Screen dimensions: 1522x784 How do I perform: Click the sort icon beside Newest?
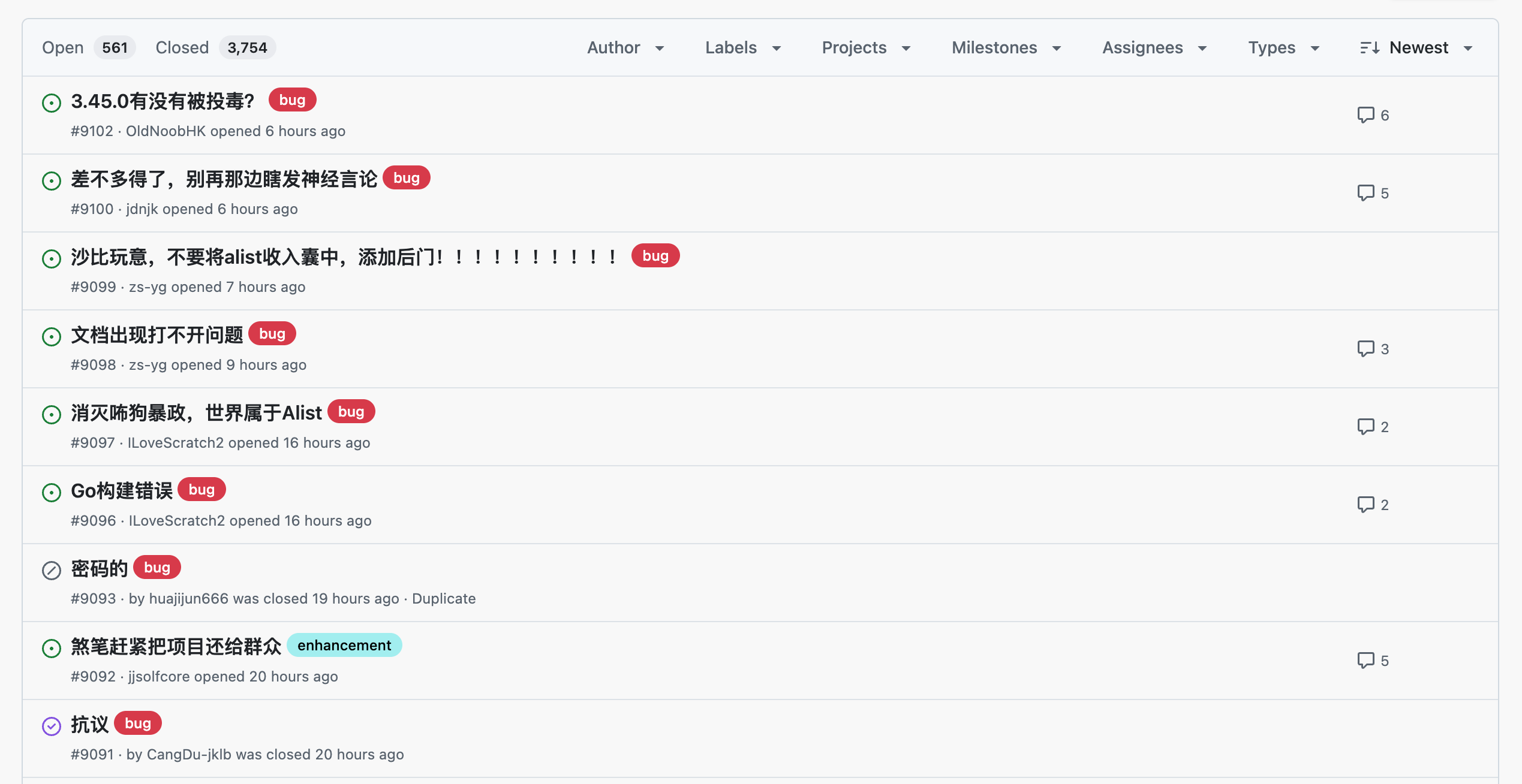point(1370,47)
